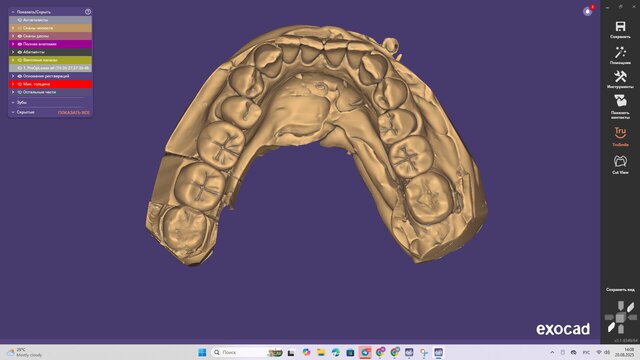The image size is (640, 360).
Task: Click the view cube bottom arrow
Action: (x=620, y=329)
